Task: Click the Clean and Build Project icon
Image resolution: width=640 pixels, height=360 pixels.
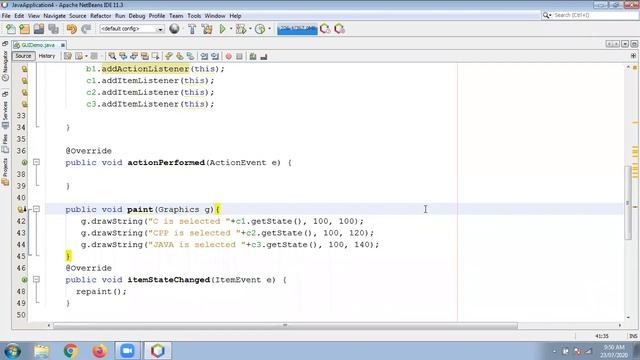Action: pyautogui.click(x=207, y=29)
